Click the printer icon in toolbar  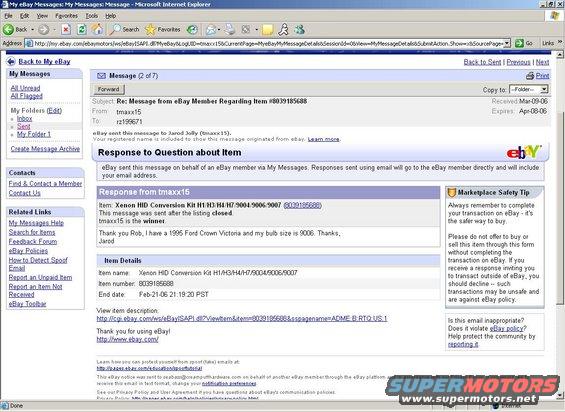click(x=230, y=29)
